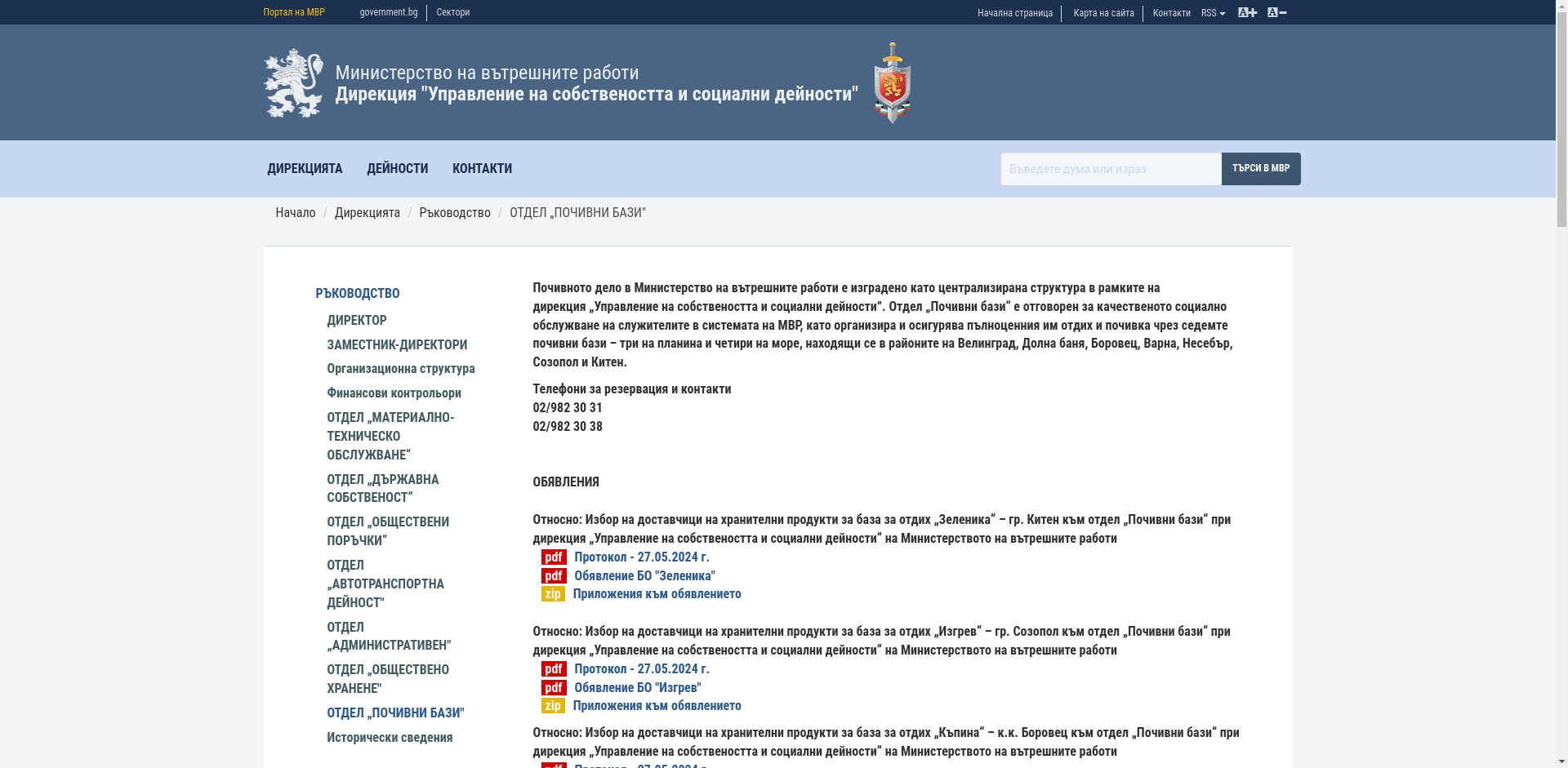Click the MVR shield emblem with sword
This screenshot has width=1568, height=768.
tap(893, 82)
